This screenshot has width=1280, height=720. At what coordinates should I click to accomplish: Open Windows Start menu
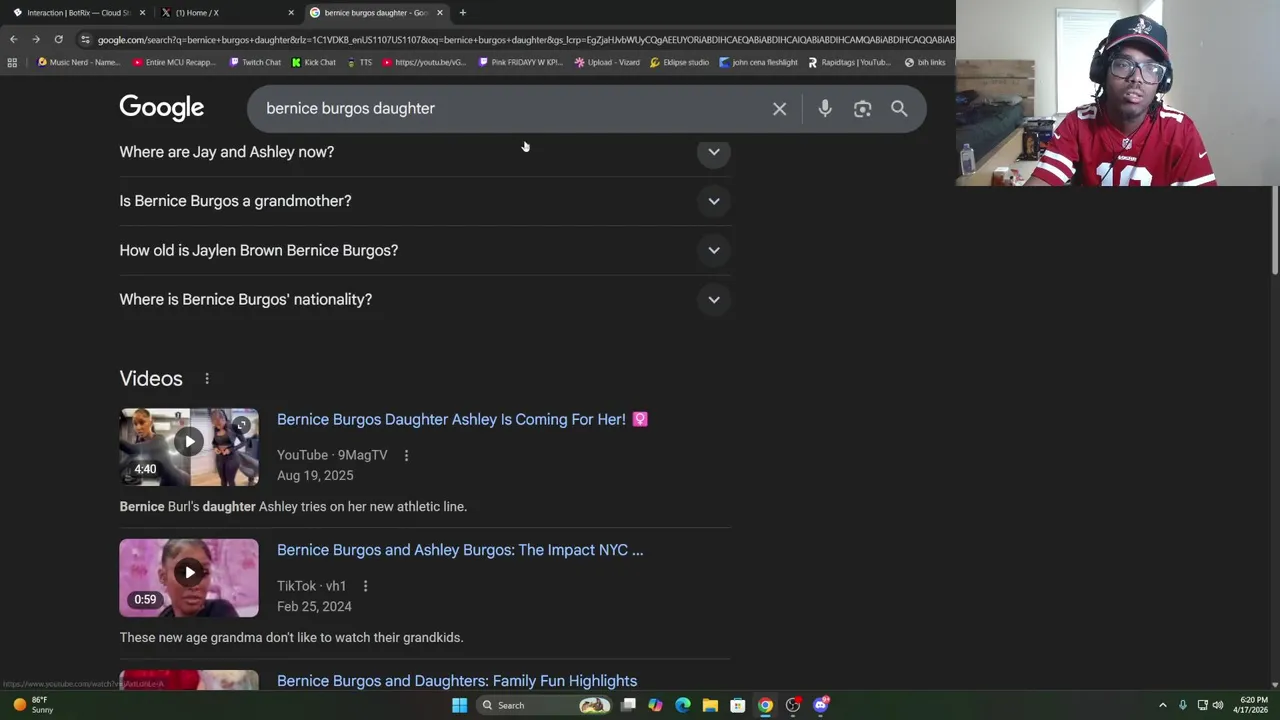tap(459, 705)
